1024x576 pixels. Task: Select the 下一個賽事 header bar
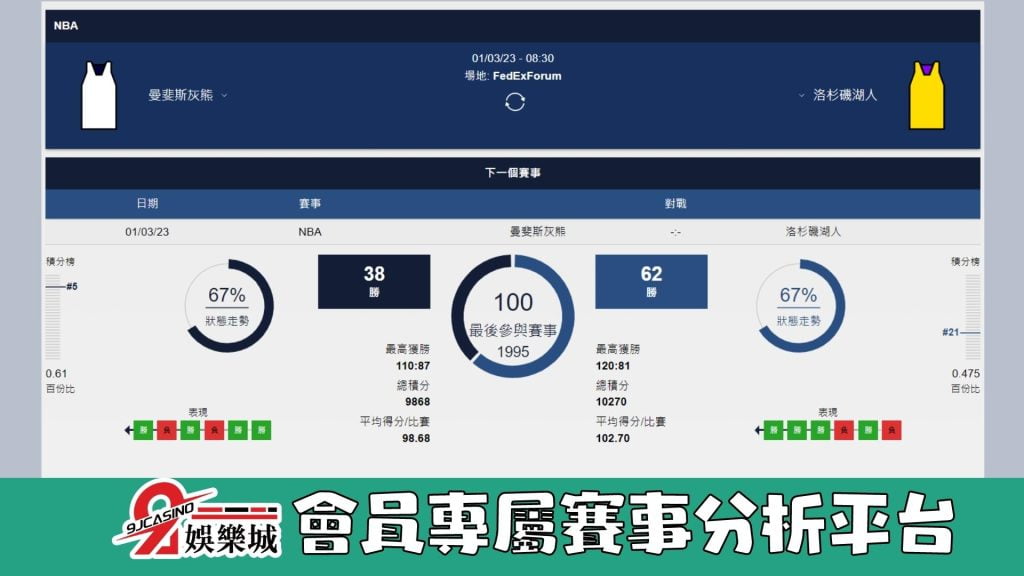click(514, 169)
